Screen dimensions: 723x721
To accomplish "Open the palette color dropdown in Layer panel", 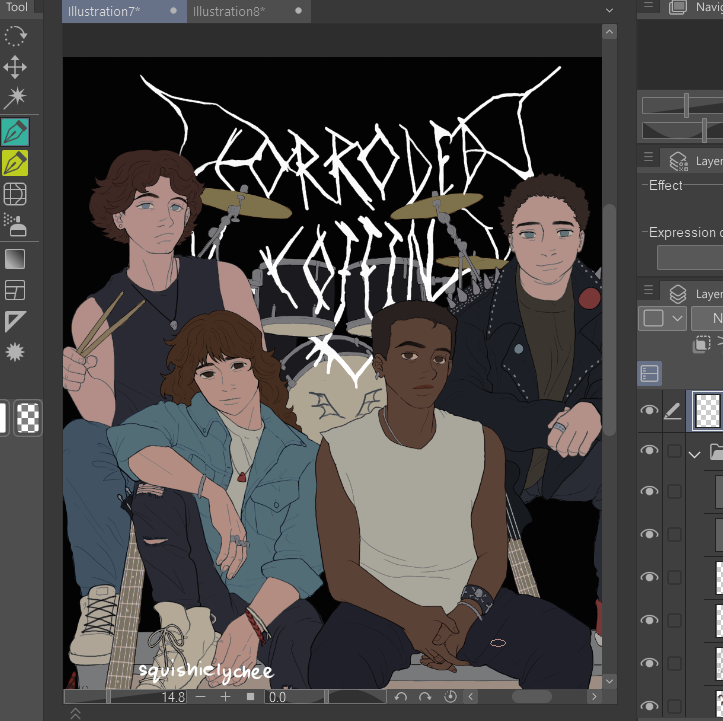I will coord(662,318).
